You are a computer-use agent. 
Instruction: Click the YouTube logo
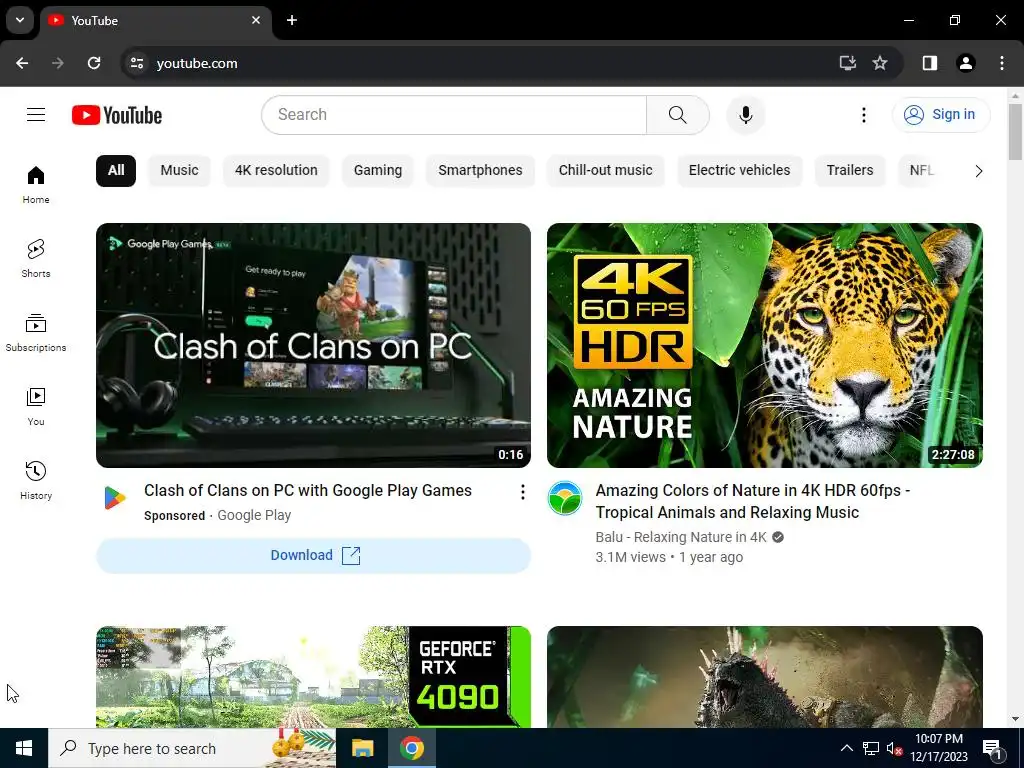tap(117, 115)
